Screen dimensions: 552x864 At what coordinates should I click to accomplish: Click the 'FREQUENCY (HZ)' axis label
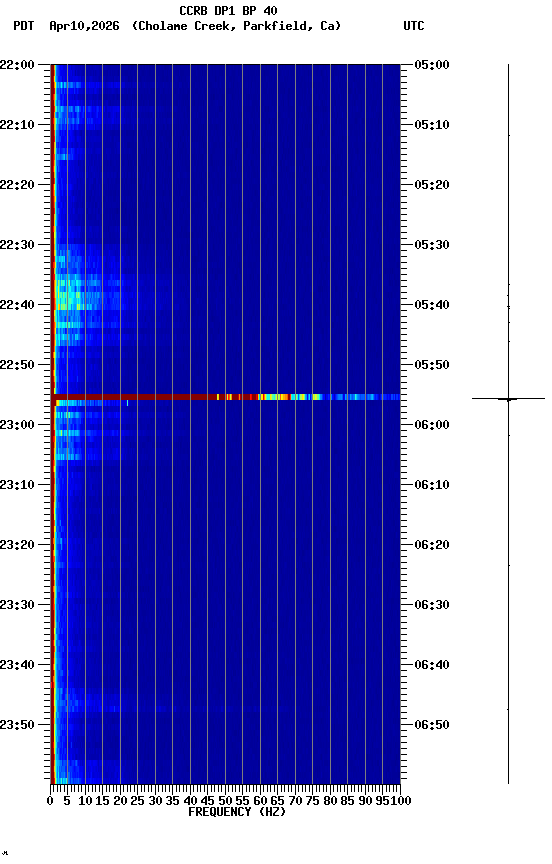(x=237, y=813)
